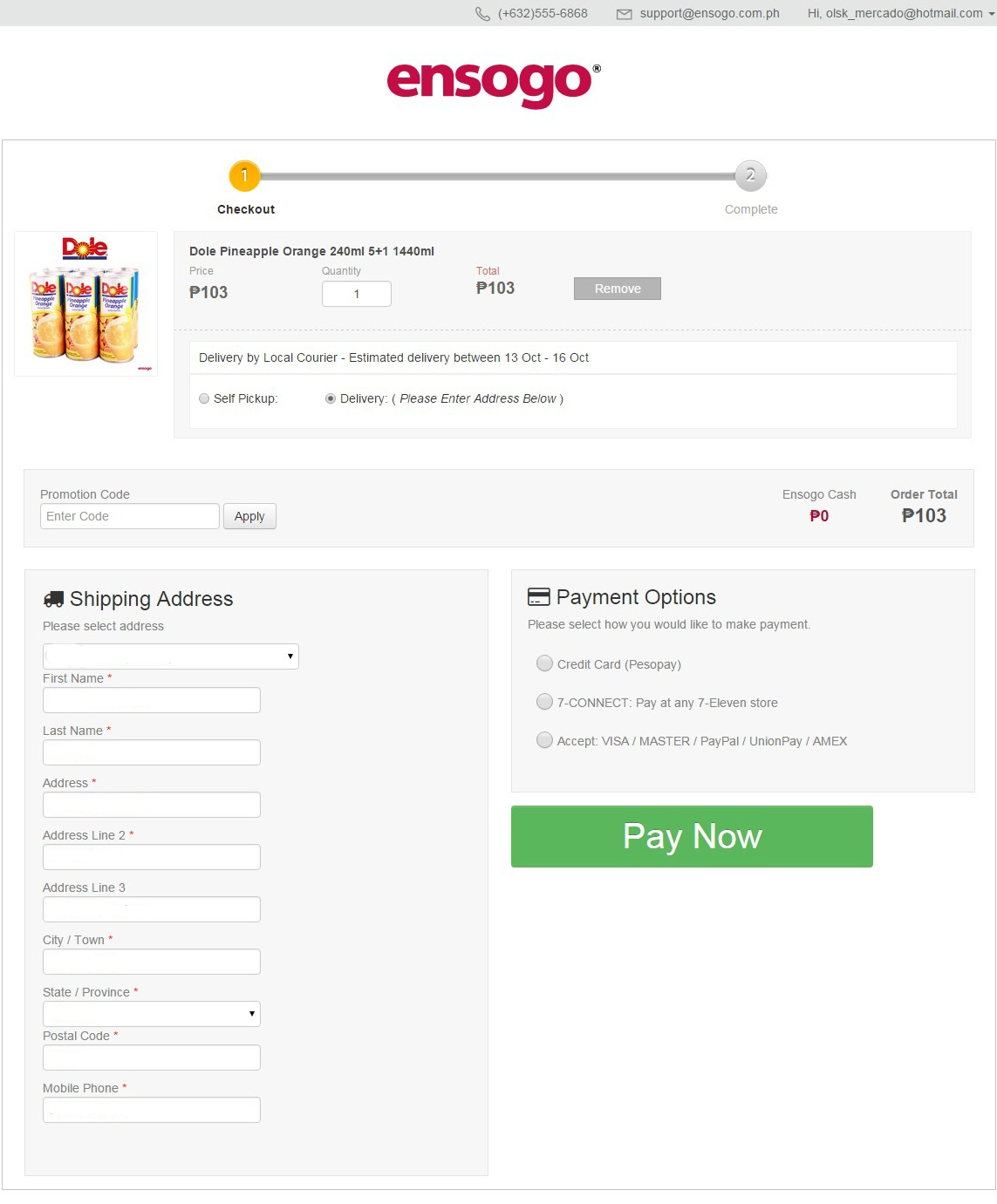The image size is (997, 1204).
Task: Expand the State / Province dropdown
Action: (152, 1014)
